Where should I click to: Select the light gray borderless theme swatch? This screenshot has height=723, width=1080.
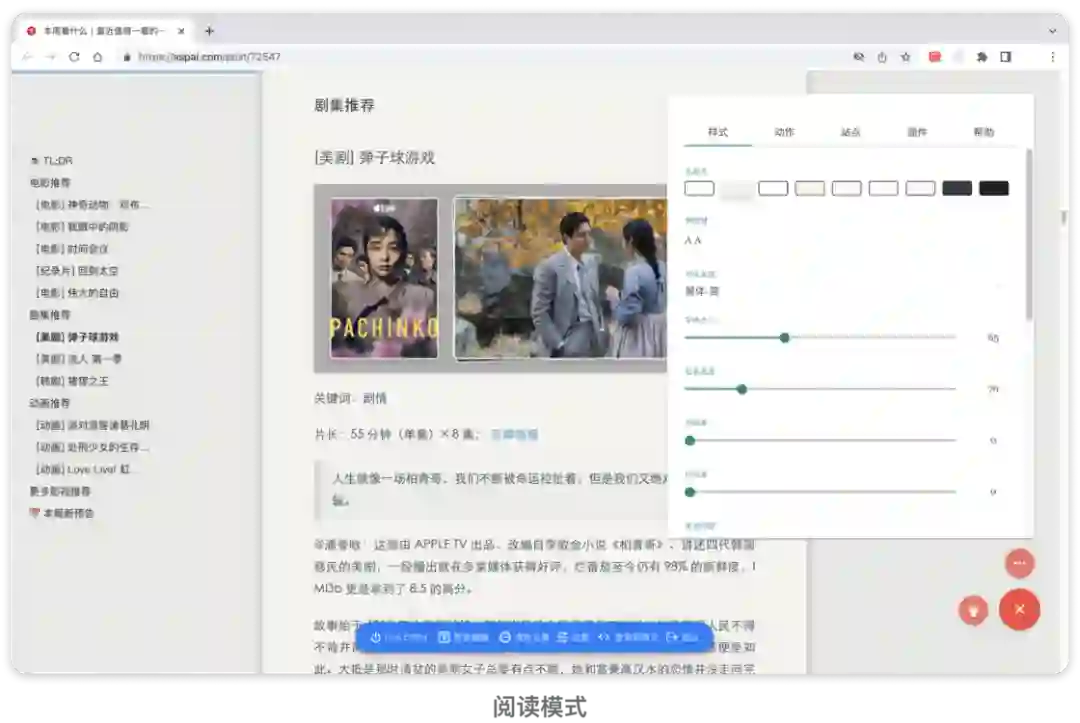(x=736, y=189)
